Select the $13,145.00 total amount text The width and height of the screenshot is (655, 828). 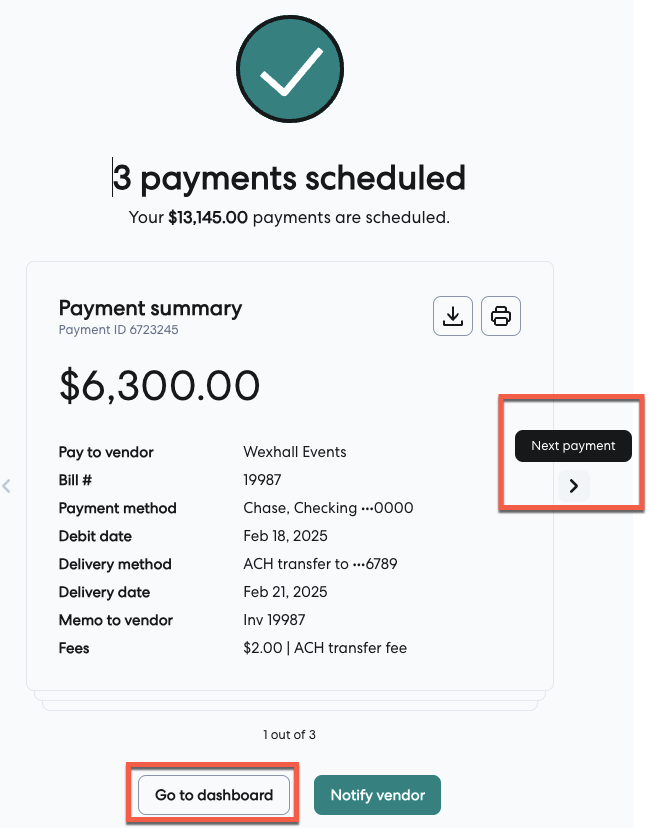click(x=208, y=216)
